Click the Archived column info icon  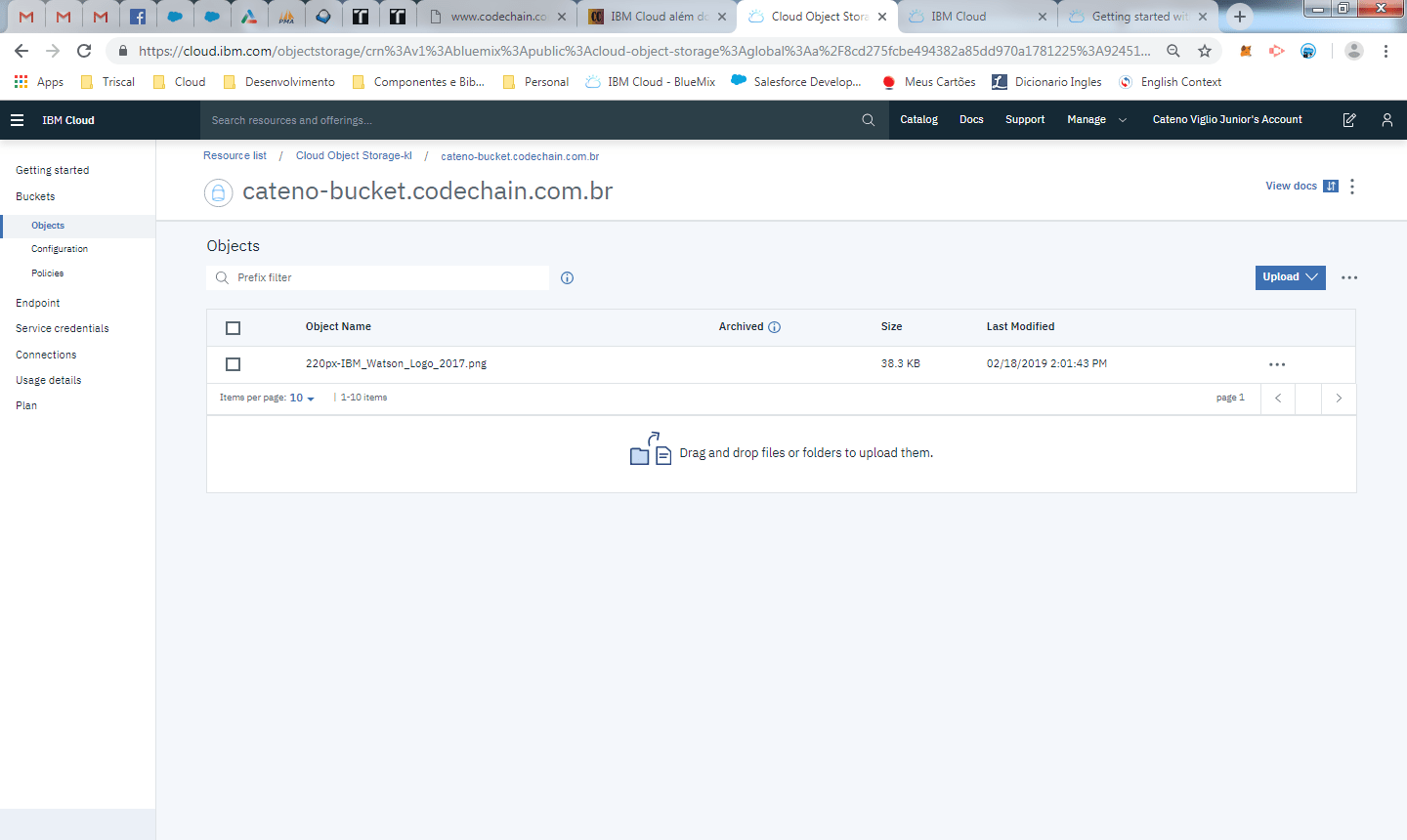coord(775,327)
